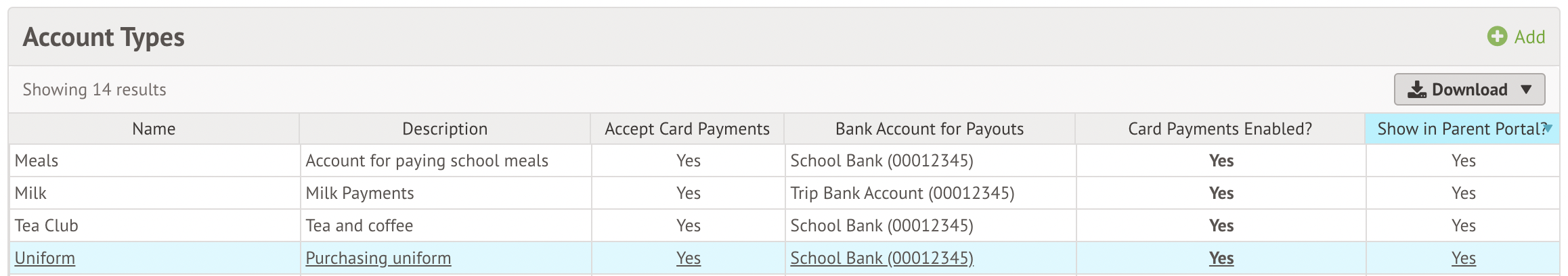Open the Uniform account type link
The height and width of the screenshot is (276, 1568).
(x=45, y=258)
